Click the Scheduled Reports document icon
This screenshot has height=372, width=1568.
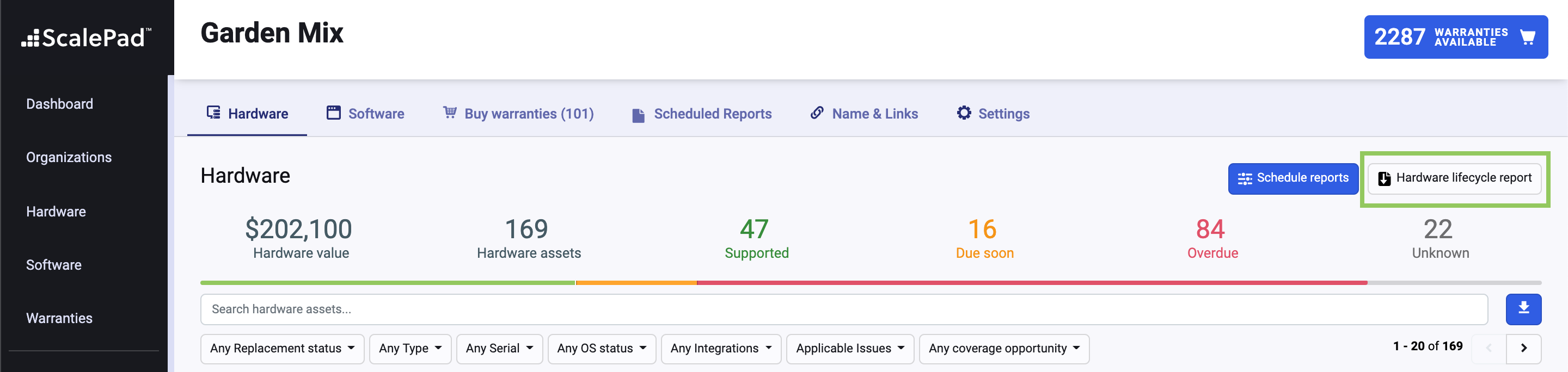tap(638, 115)
